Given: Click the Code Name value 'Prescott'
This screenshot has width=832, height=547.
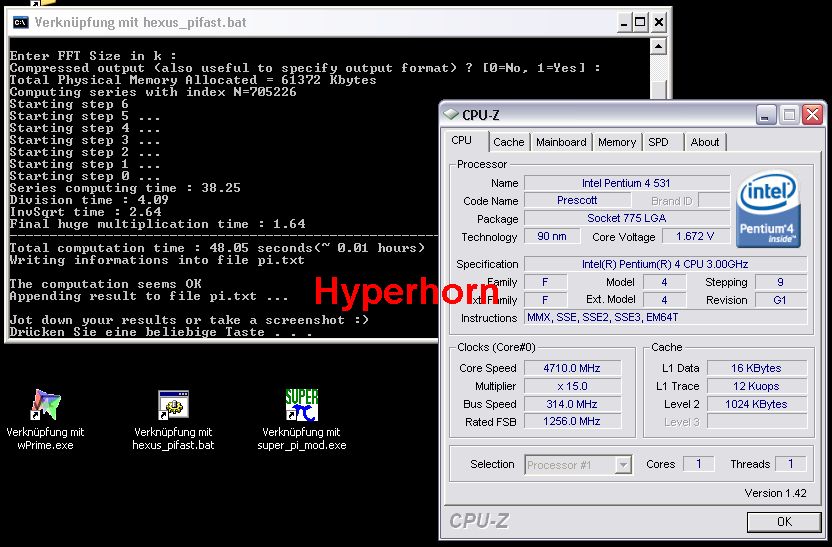Looking at the screenshot, I should click(x=577, y=201).
